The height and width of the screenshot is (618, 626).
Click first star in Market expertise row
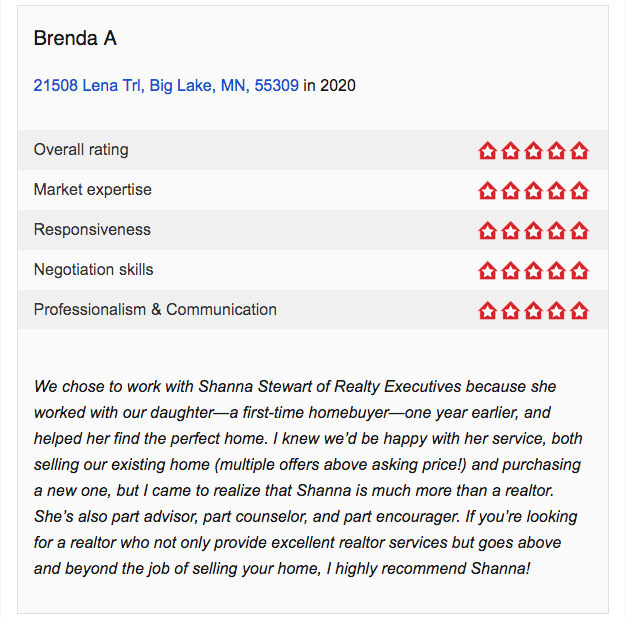487,190
